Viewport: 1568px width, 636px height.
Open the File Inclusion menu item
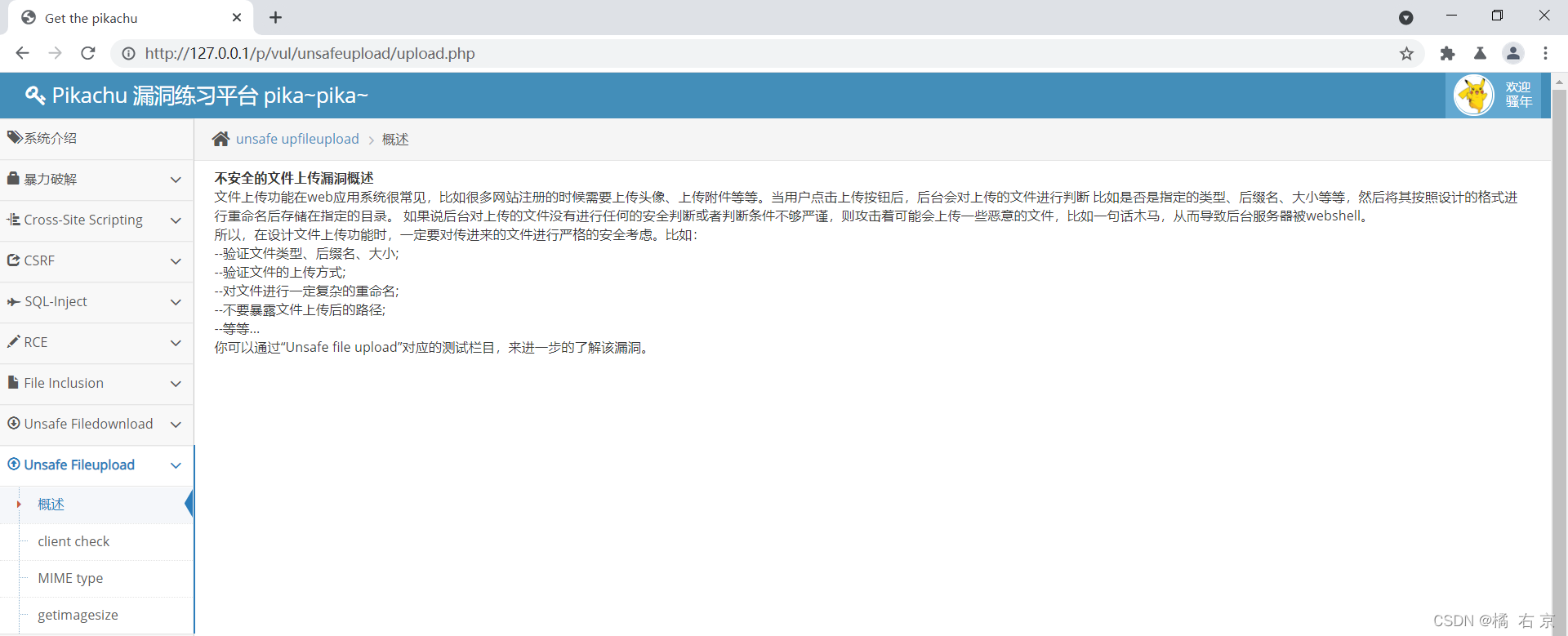(x=96, y=384)
